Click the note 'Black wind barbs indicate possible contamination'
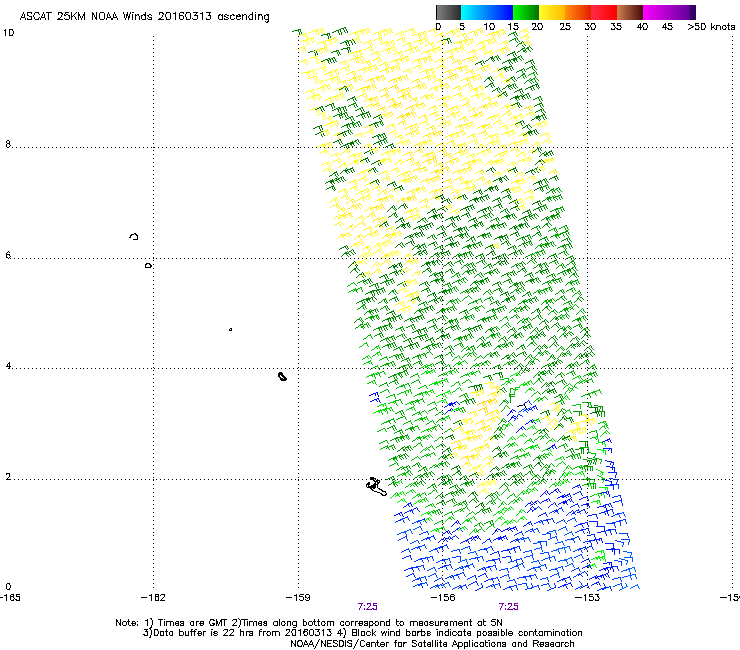The height and width of the screenshot is (650, 740). coord(467,633)
